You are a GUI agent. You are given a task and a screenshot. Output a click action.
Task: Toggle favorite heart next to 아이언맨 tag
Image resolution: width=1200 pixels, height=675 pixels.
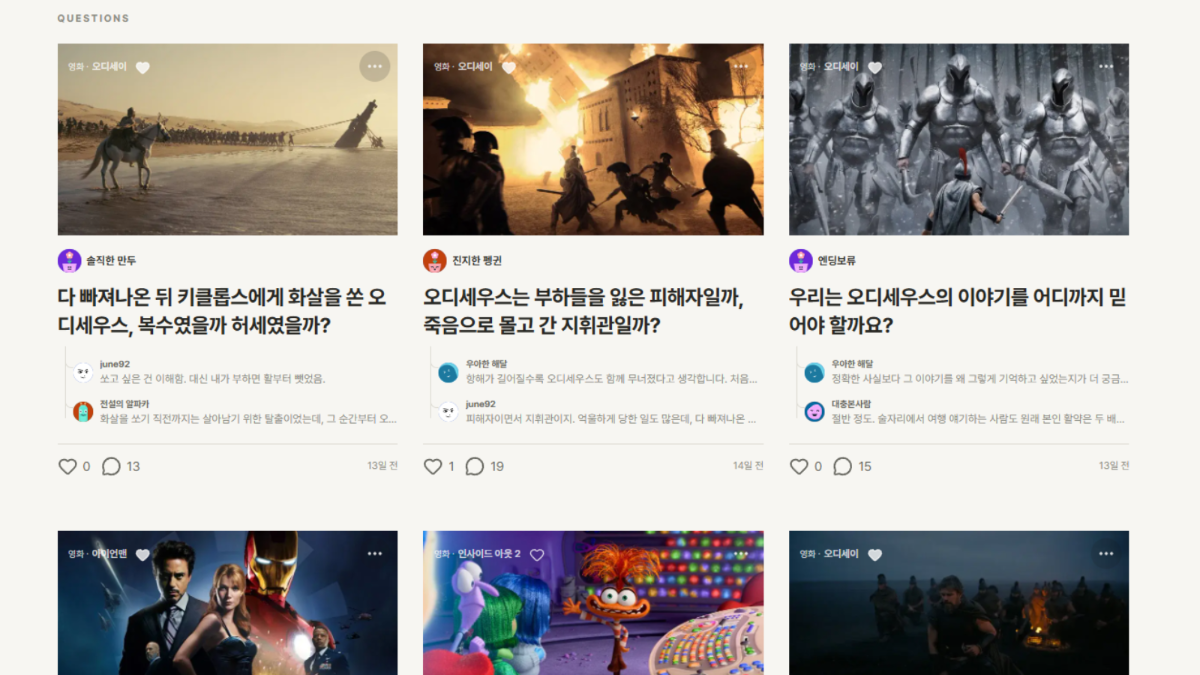point(143,555)
